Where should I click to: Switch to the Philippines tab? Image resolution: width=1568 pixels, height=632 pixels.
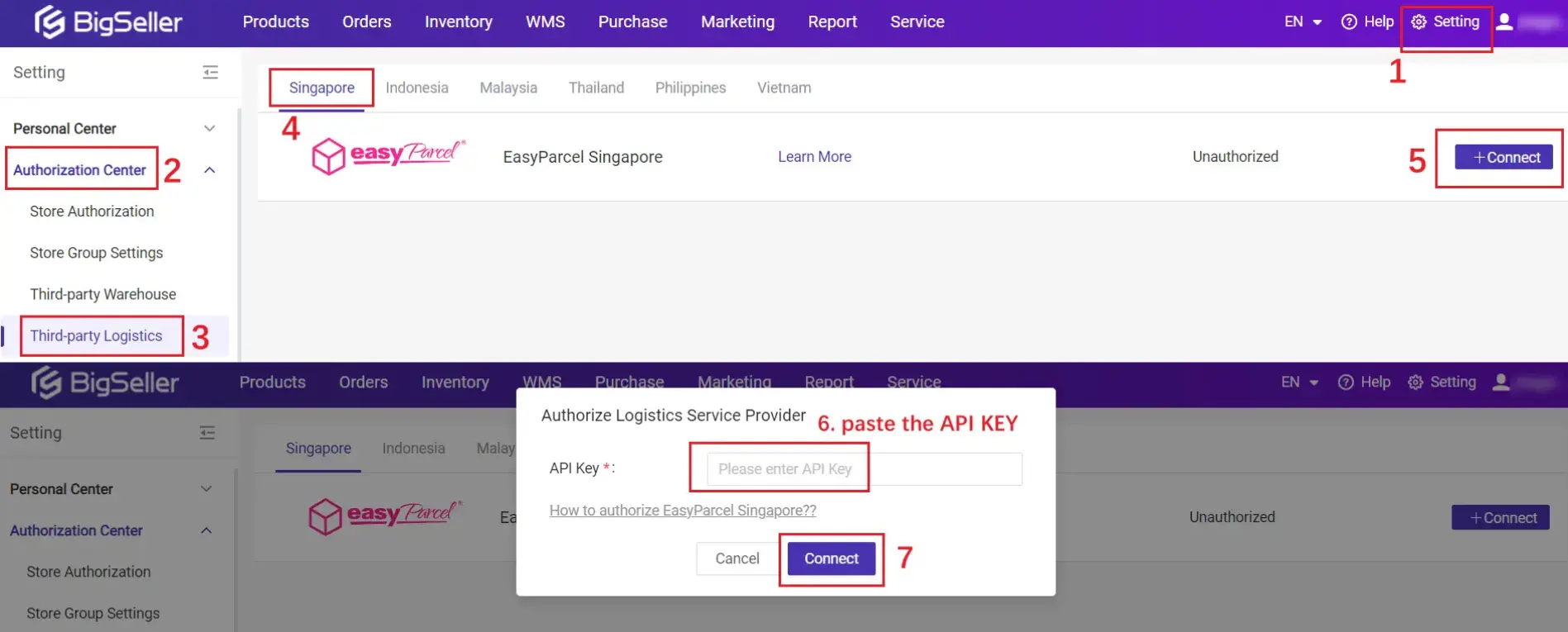(690, 88)
